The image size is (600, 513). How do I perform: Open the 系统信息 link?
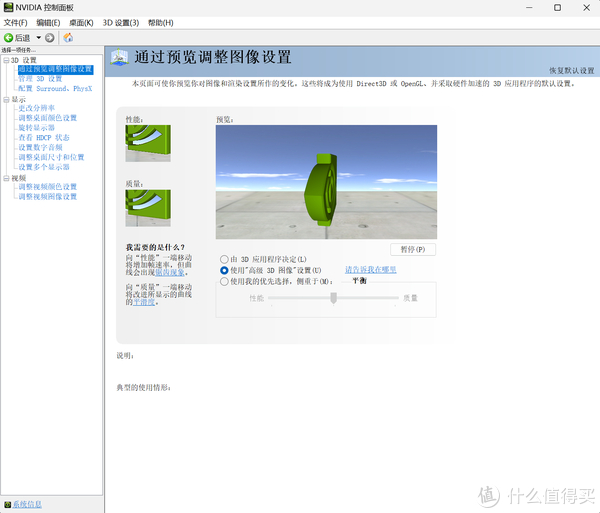[28, 505]
